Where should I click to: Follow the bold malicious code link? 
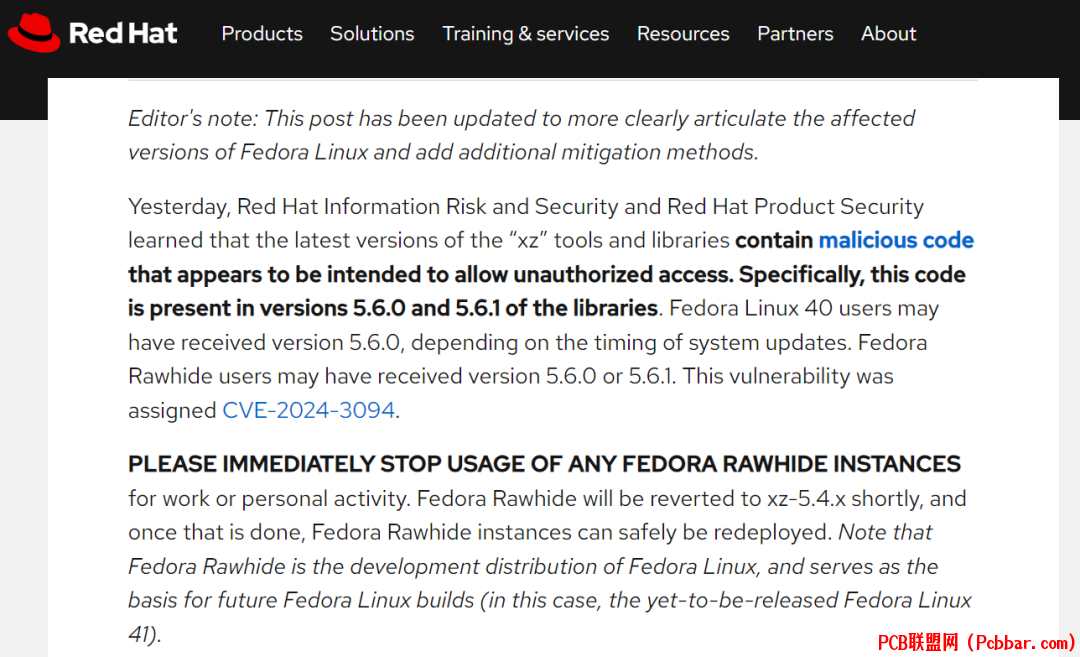tap(896, 240)
